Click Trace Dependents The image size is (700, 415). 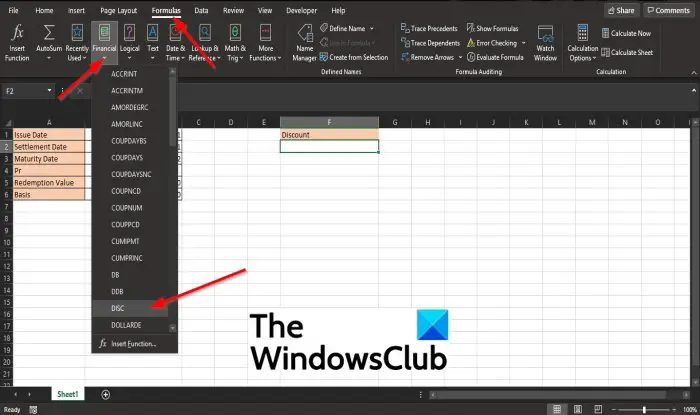click(x=430, y=43)
